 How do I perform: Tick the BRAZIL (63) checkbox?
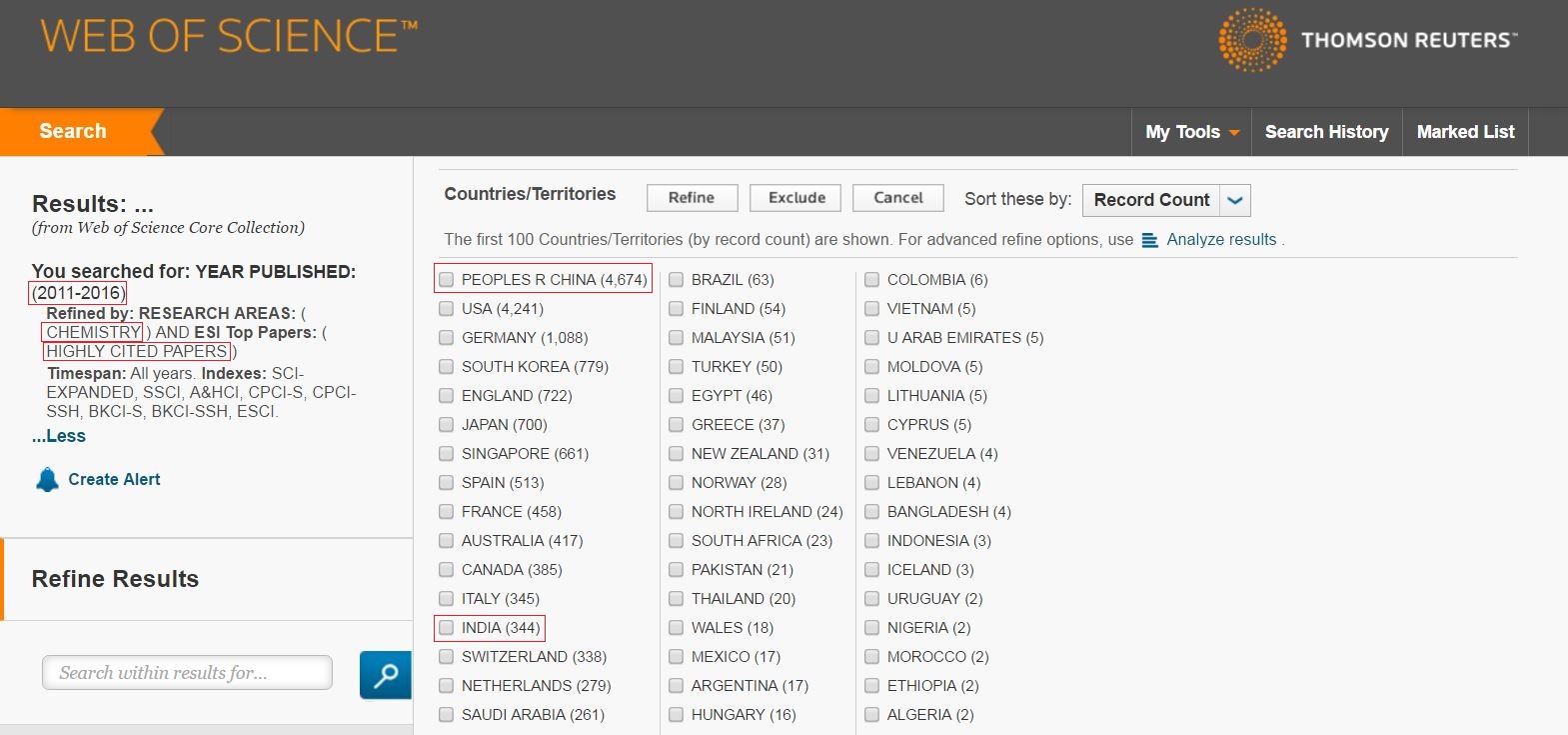click(677, 280)
